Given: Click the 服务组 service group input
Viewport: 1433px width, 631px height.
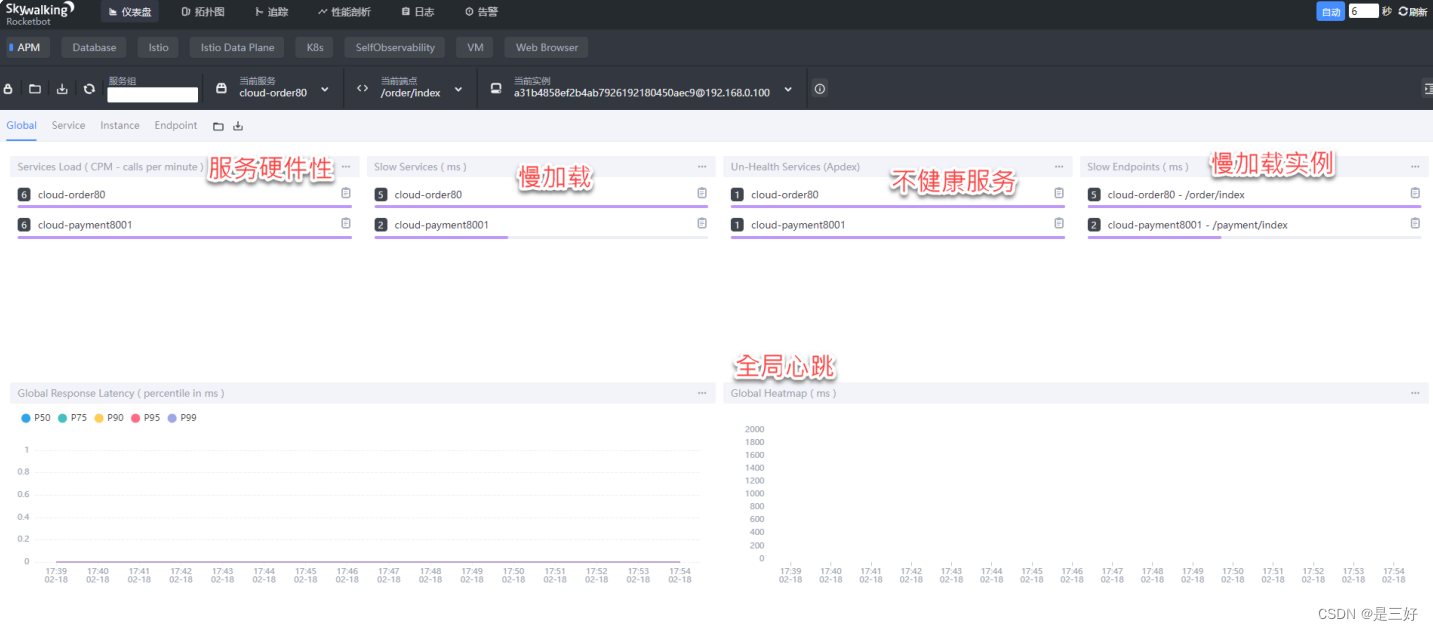Looking at the screenshot, I should click(x=153, y=95).
